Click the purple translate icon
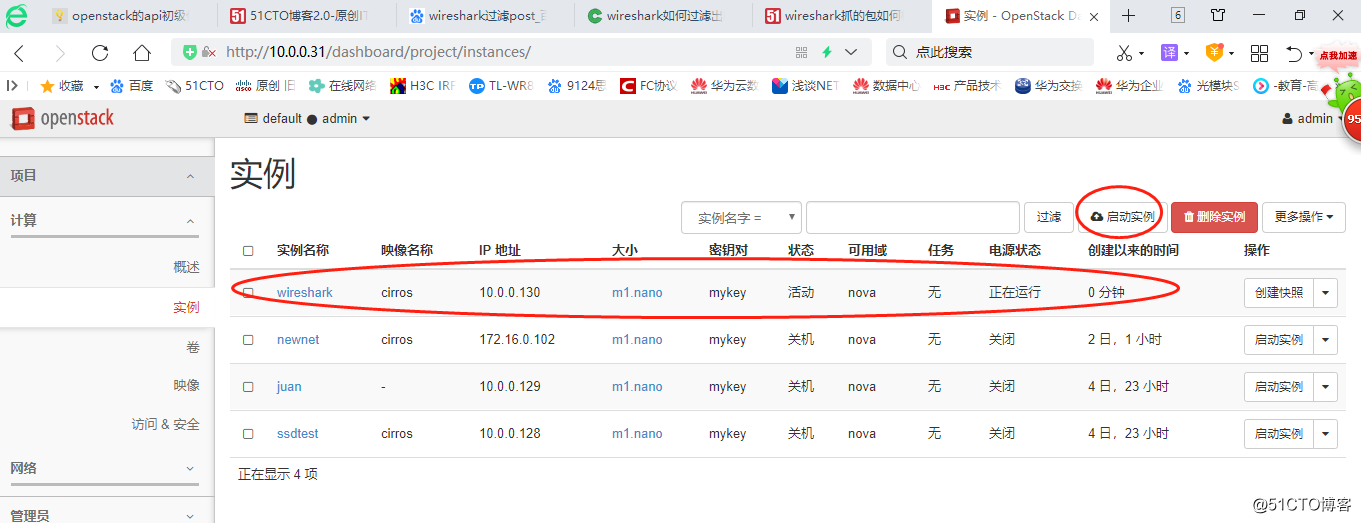The image size is (1361, 523). (x=1169, y=52)
